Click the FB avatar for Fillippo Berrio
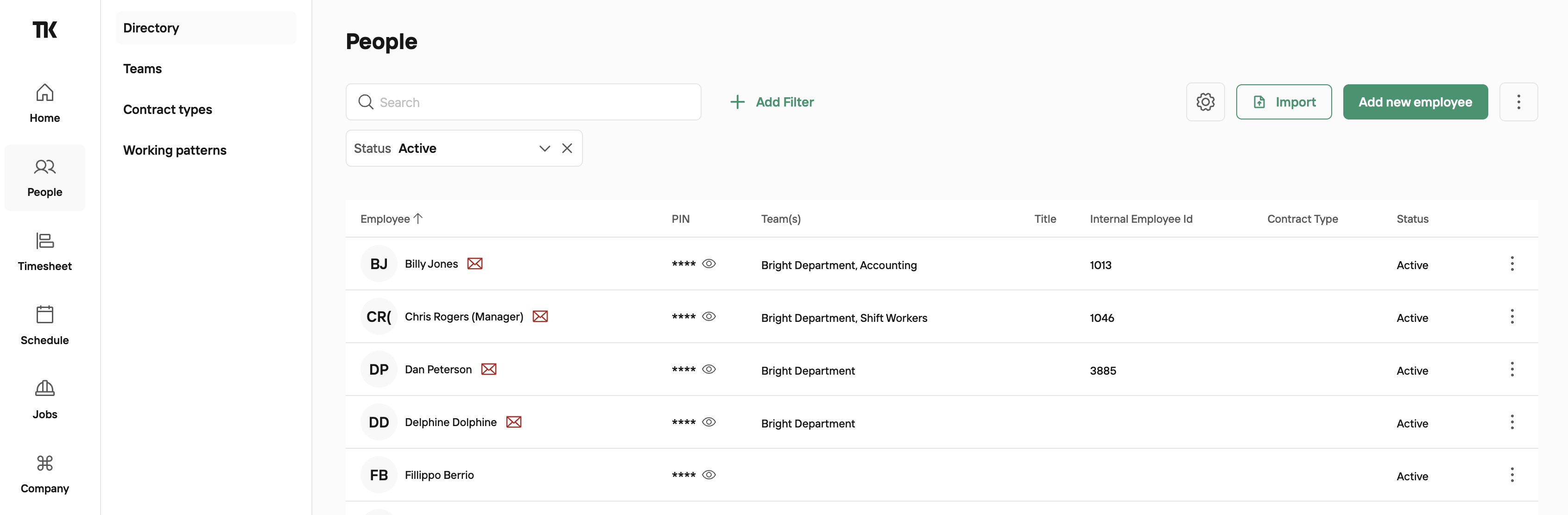 click(x=379, y=475)
